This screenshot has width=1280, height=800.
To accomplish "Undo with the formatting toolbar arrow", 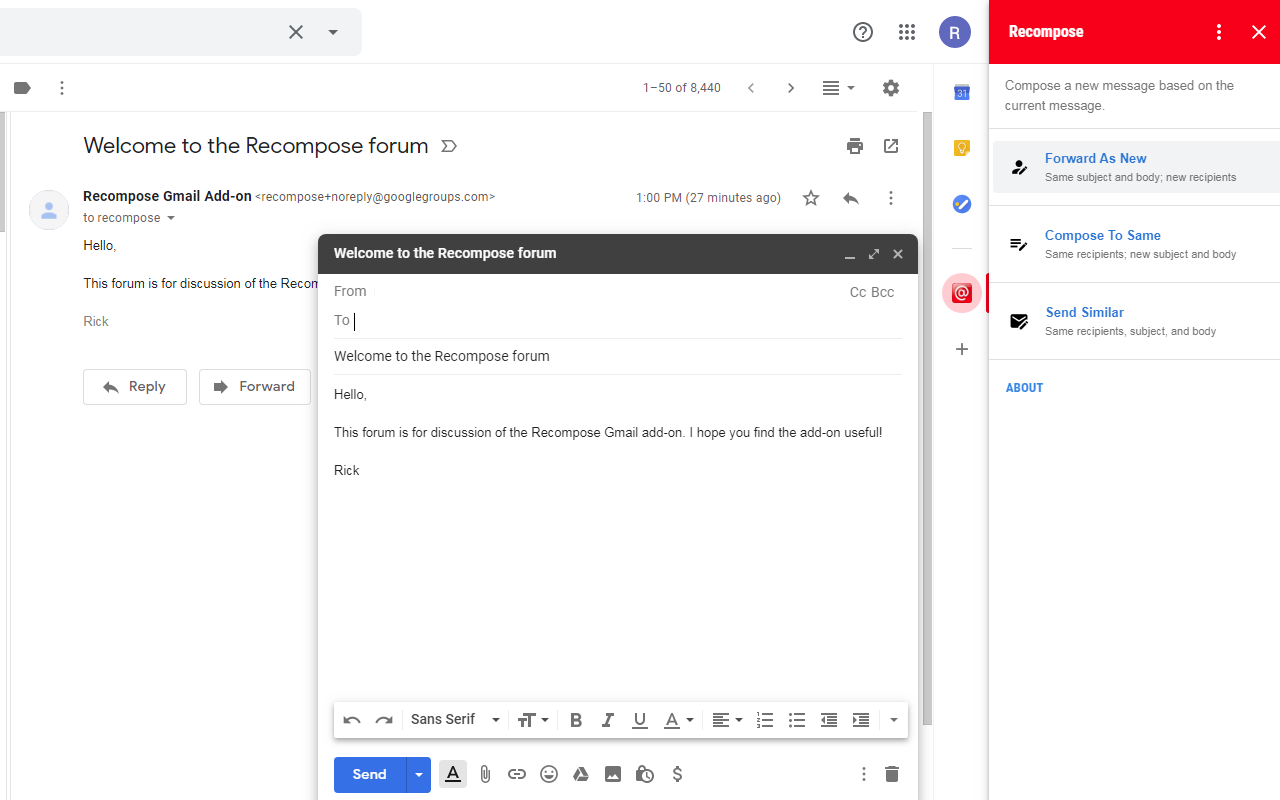I will [352, 720].
